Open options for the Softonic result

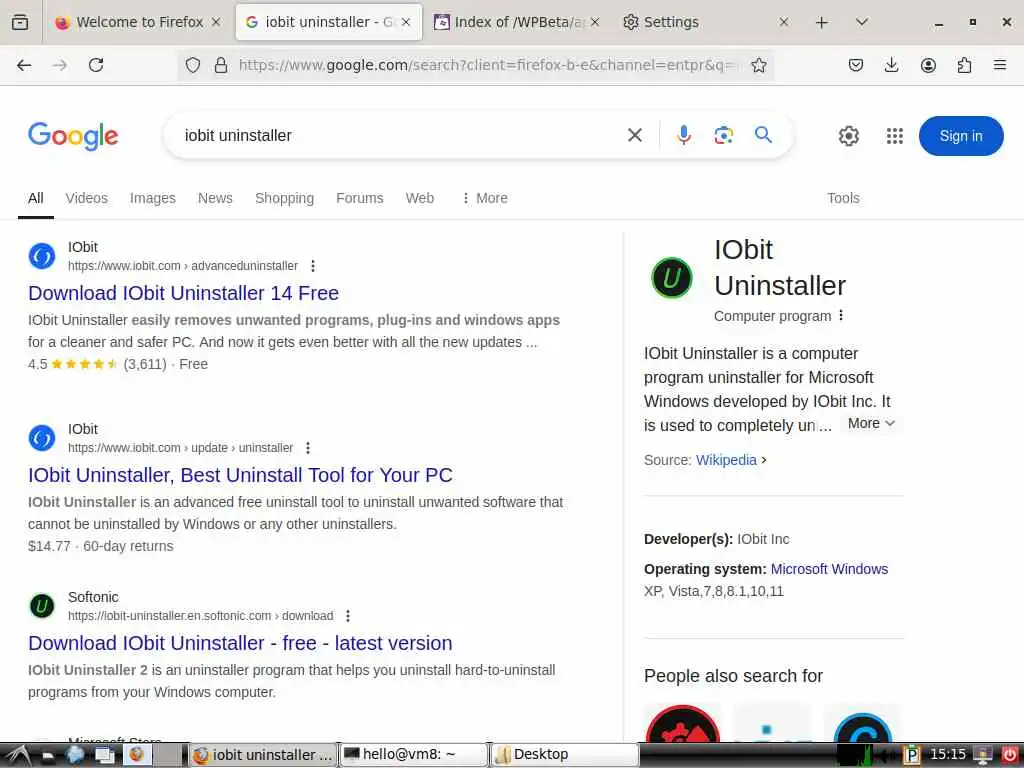click(x=348, y=616)
